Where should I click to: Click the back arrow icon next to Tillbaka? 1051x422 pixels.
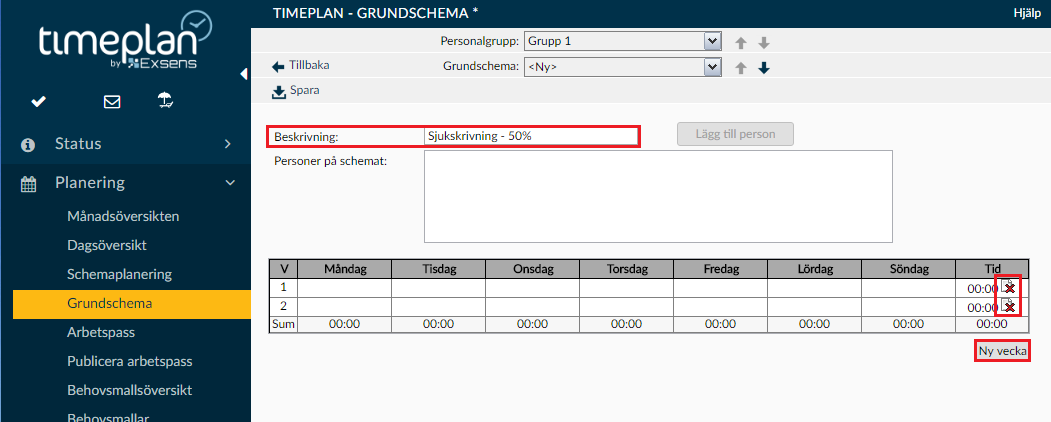(x=278, y=66)
